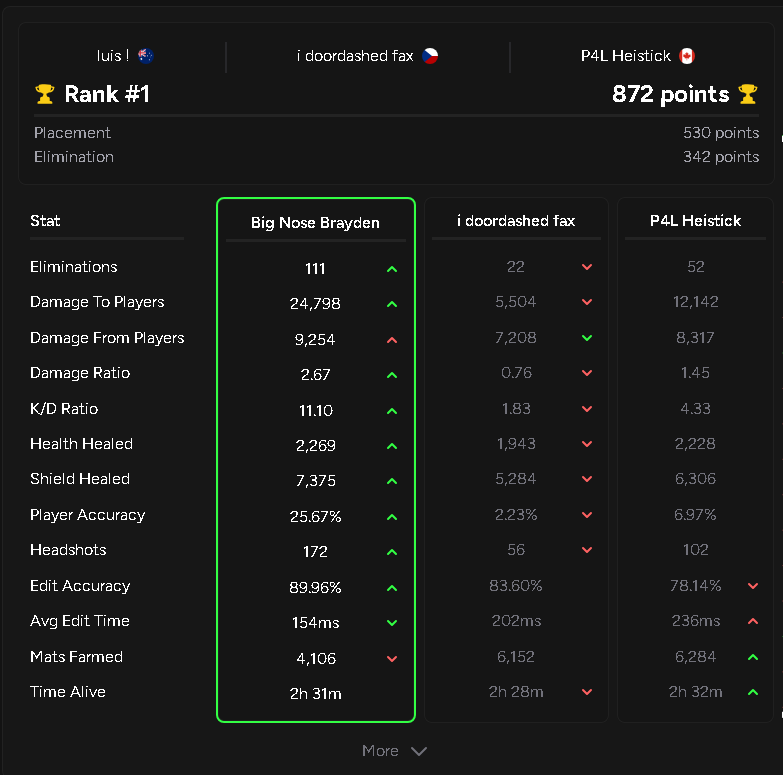Click red arrow beside 56 headshots

tap(587, 550)
